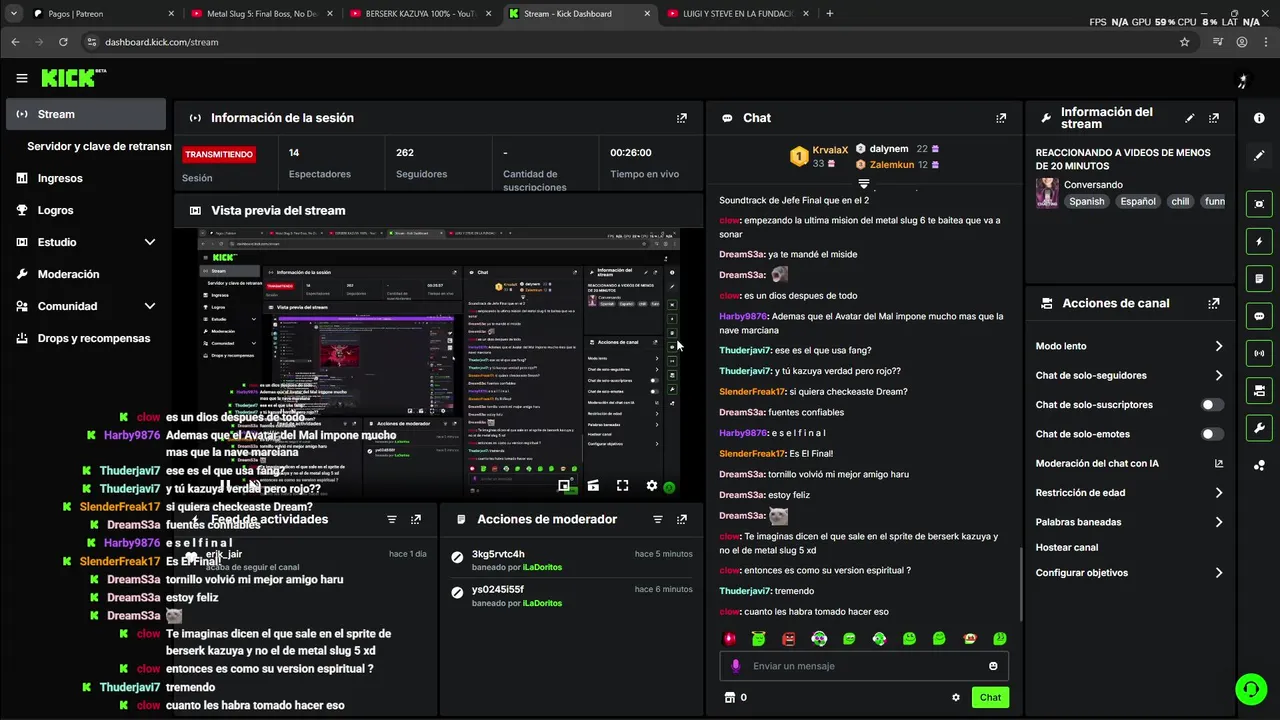The width and height of the screenshot is (1280, 720).
Task: Pop out the Chat panel
Action: click(1001, 118)
